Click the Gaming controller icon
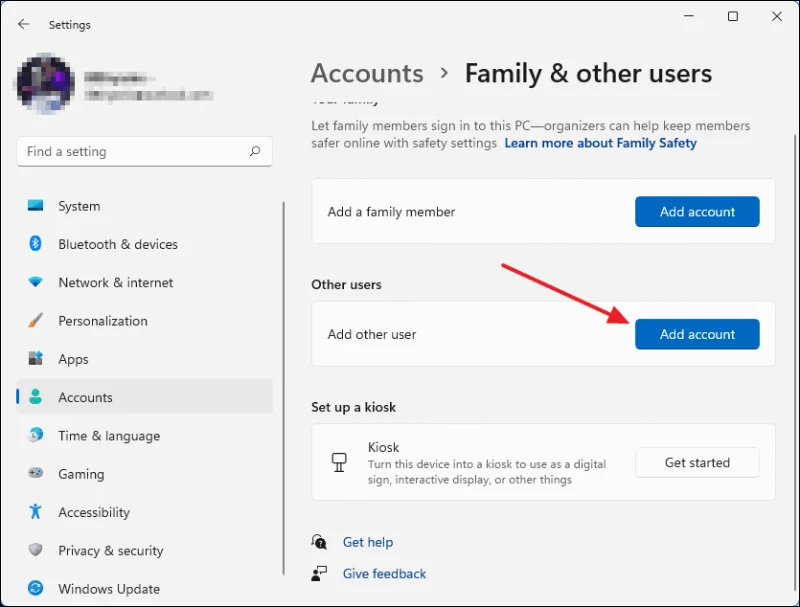This screenshot has height=607, width=800. [35, 473]
